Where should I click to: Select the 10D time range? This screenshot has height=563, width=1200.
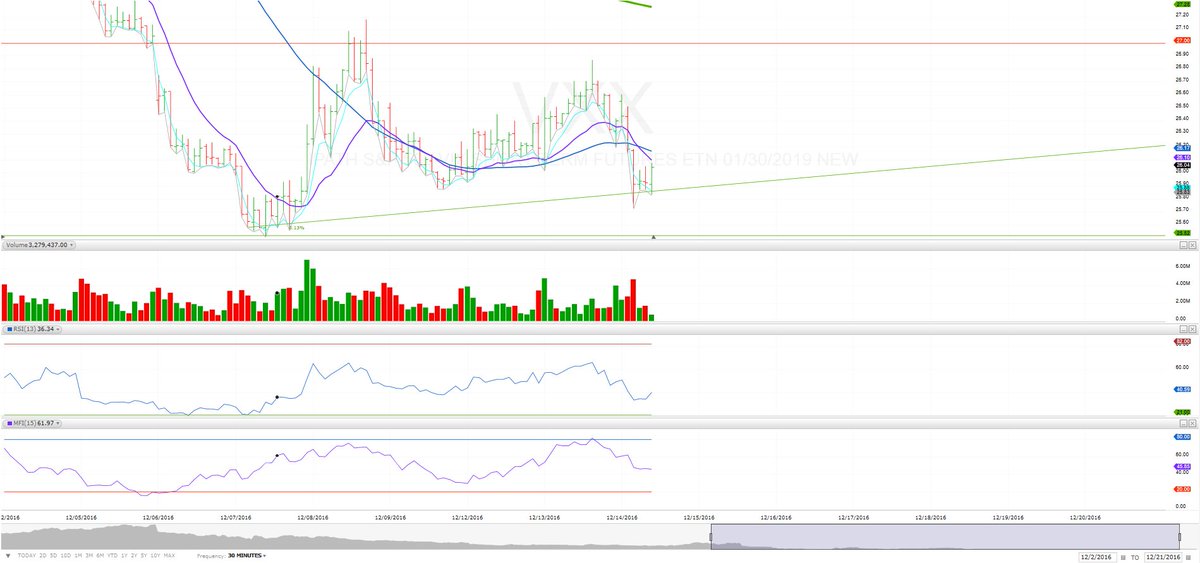(66, 555)
